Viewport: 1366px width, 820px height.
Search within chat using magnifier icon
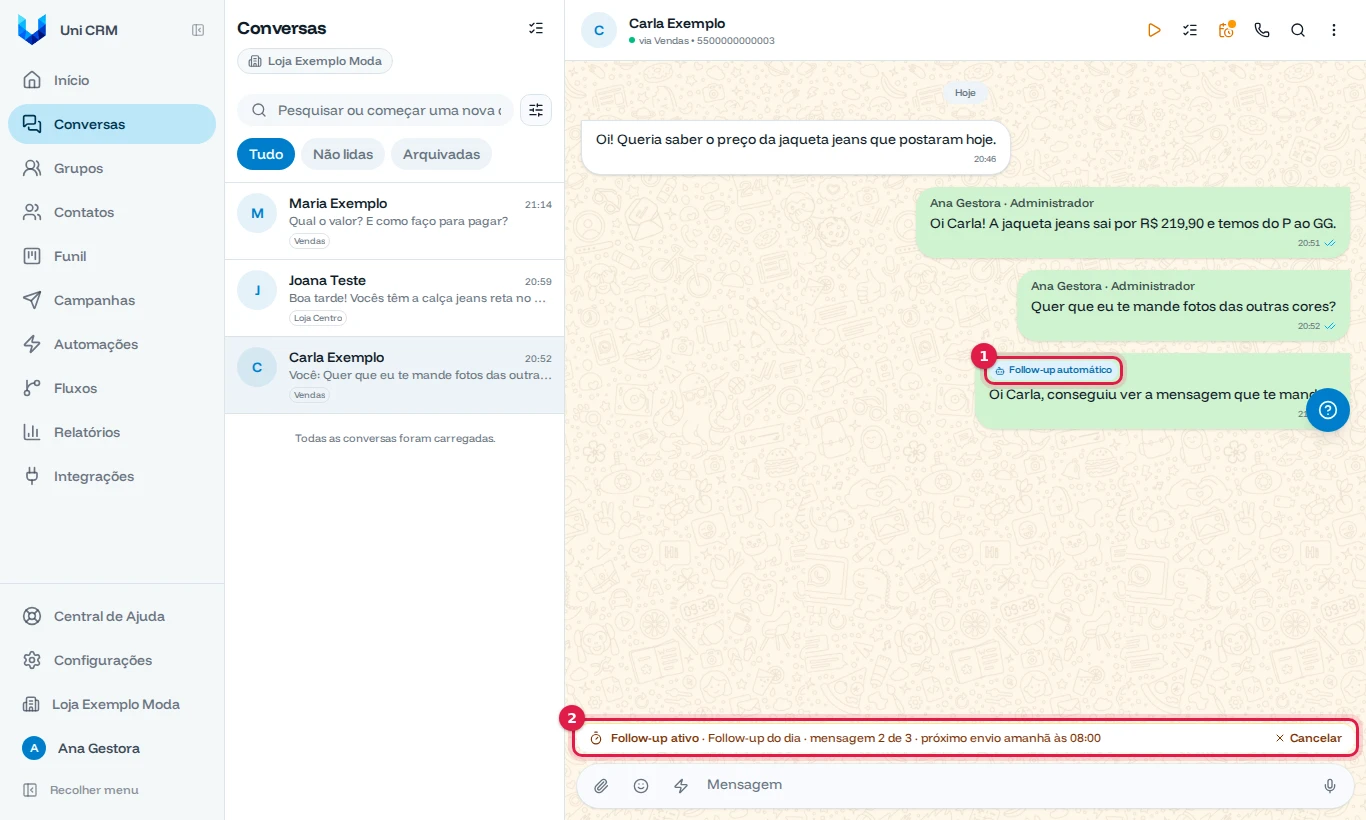pyautogui.click(x=1298, y=30)
